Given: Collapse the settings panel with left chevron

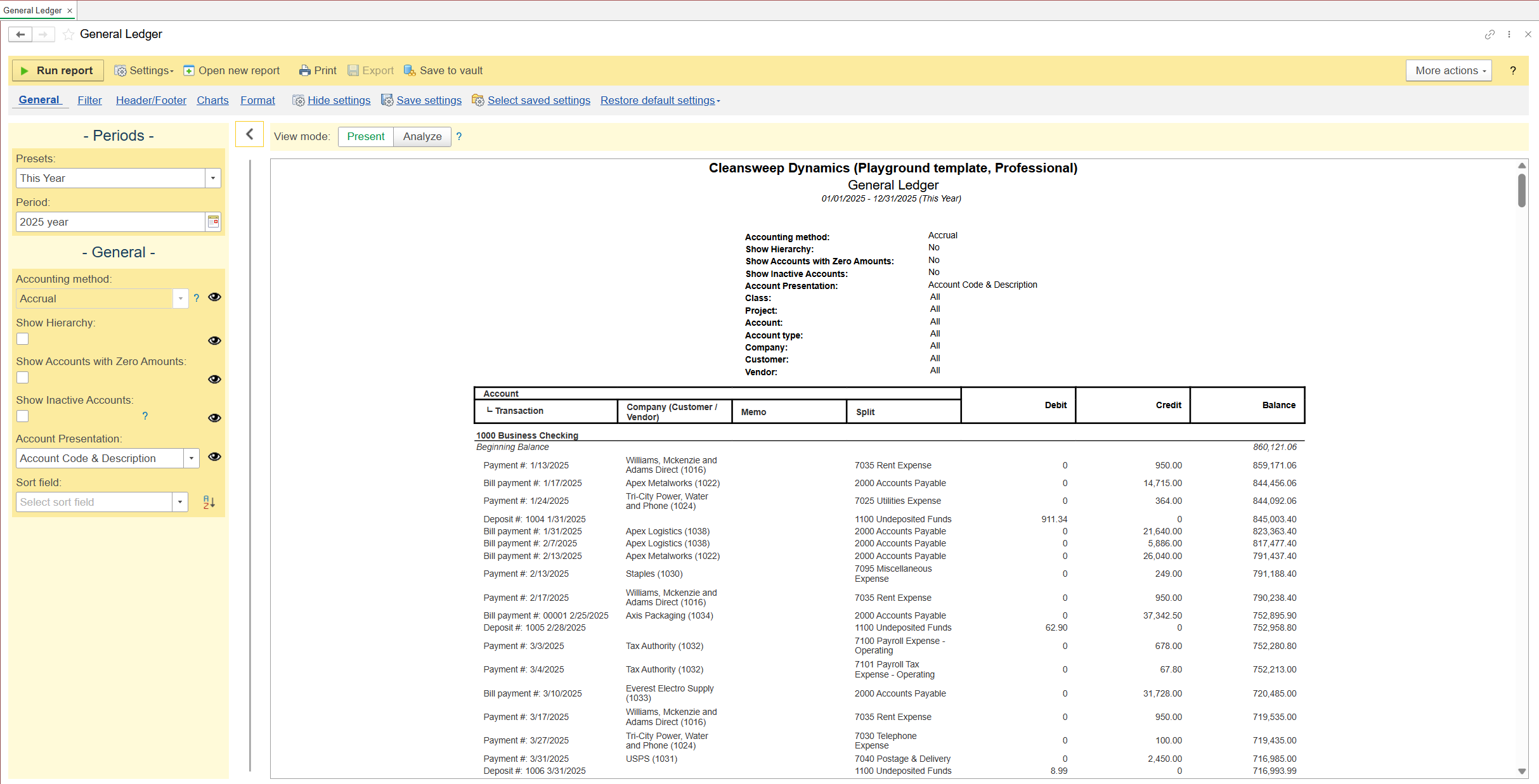Looking at the screenshot, I should coord(249,134).
